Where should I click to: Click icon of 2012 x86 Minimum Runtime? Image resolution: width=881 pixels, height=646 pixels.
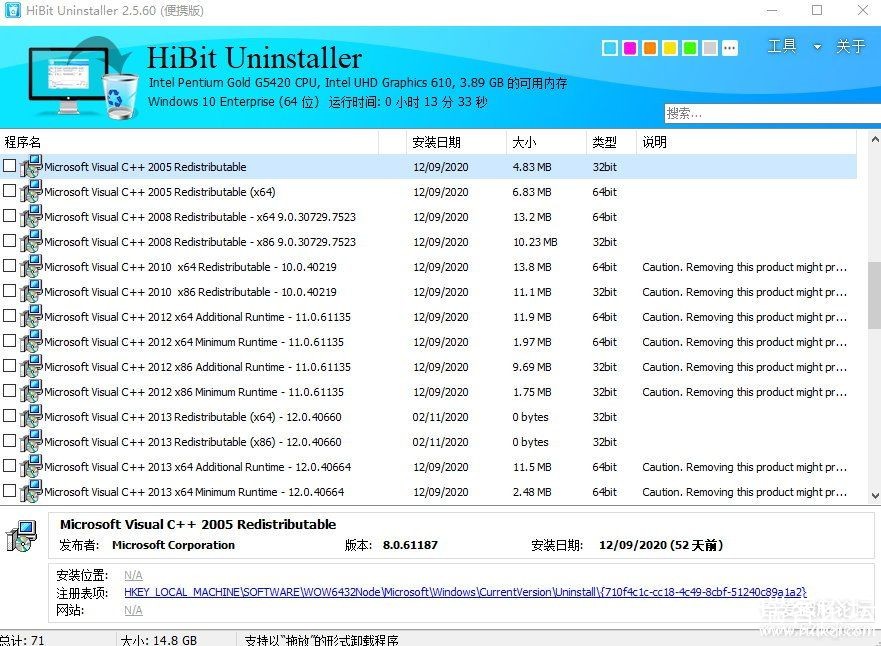(x=31, y=392)
